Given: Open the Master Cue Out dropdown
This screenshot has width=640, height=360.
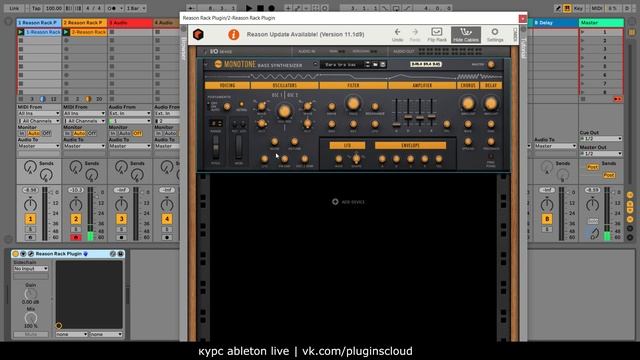Looking at the screenshot, I should [601, 139].
